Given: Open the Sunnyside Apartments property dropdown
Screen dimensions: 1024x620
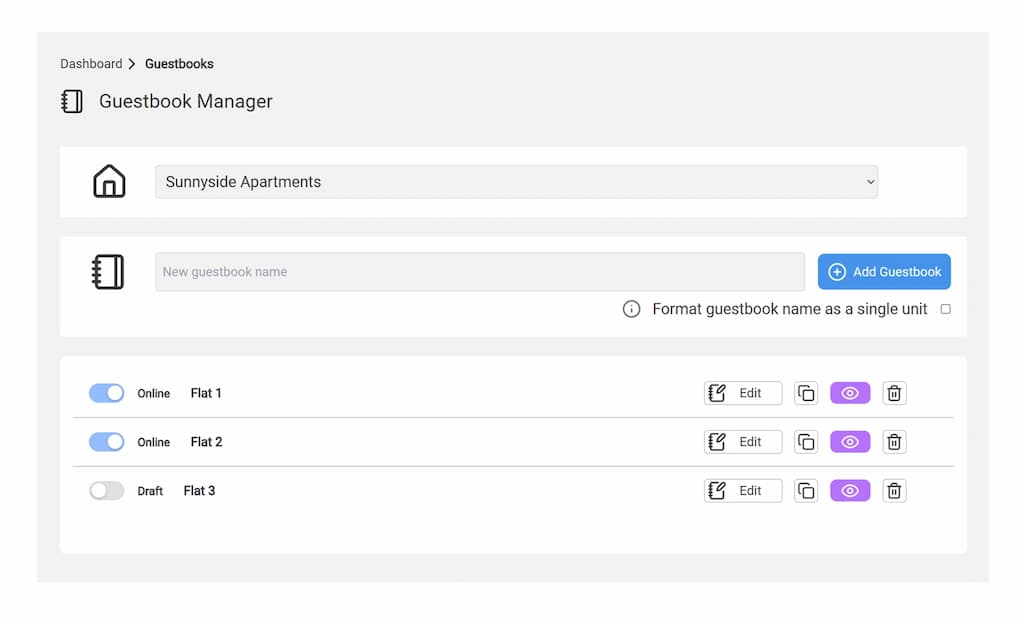Looking at the screenshot, I should [516, 182].
